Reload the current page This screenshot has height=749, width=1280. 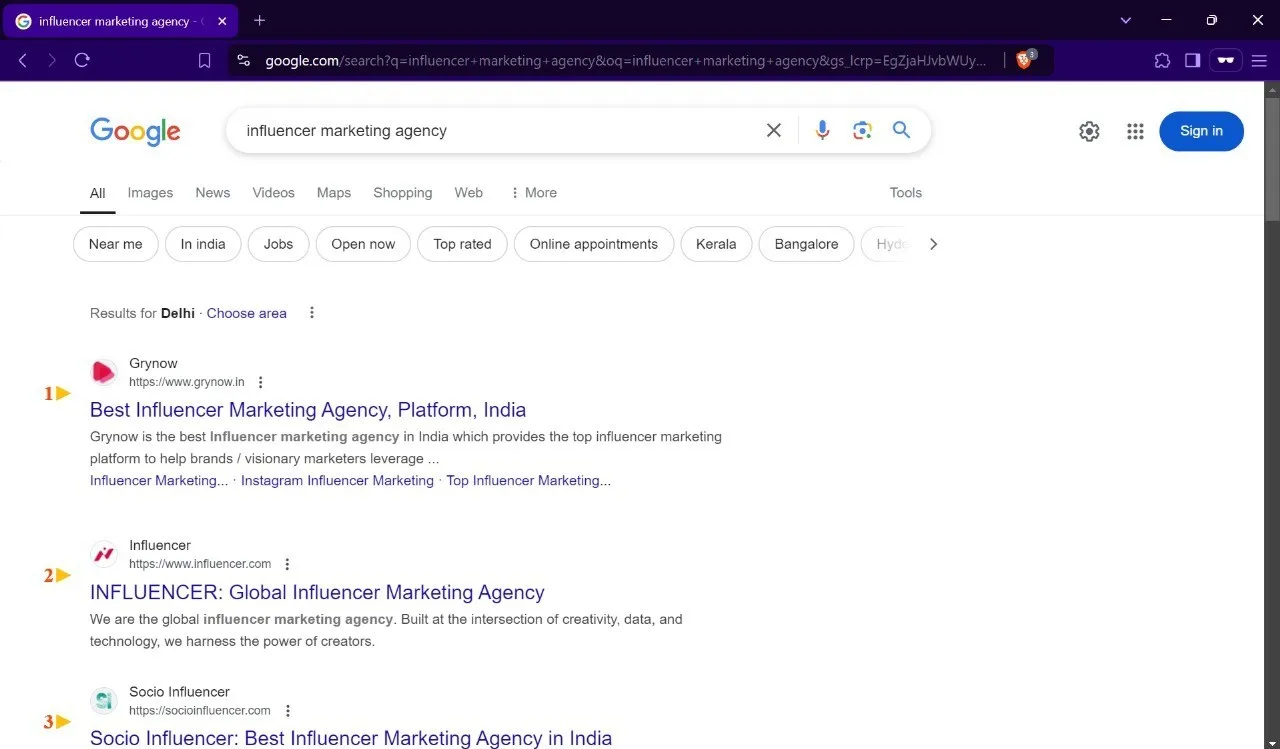click(82, 60)
